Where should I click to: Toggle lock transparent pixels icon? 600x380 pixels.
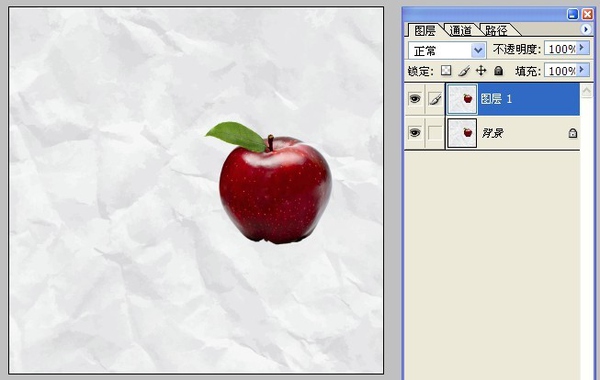point(446,70)
